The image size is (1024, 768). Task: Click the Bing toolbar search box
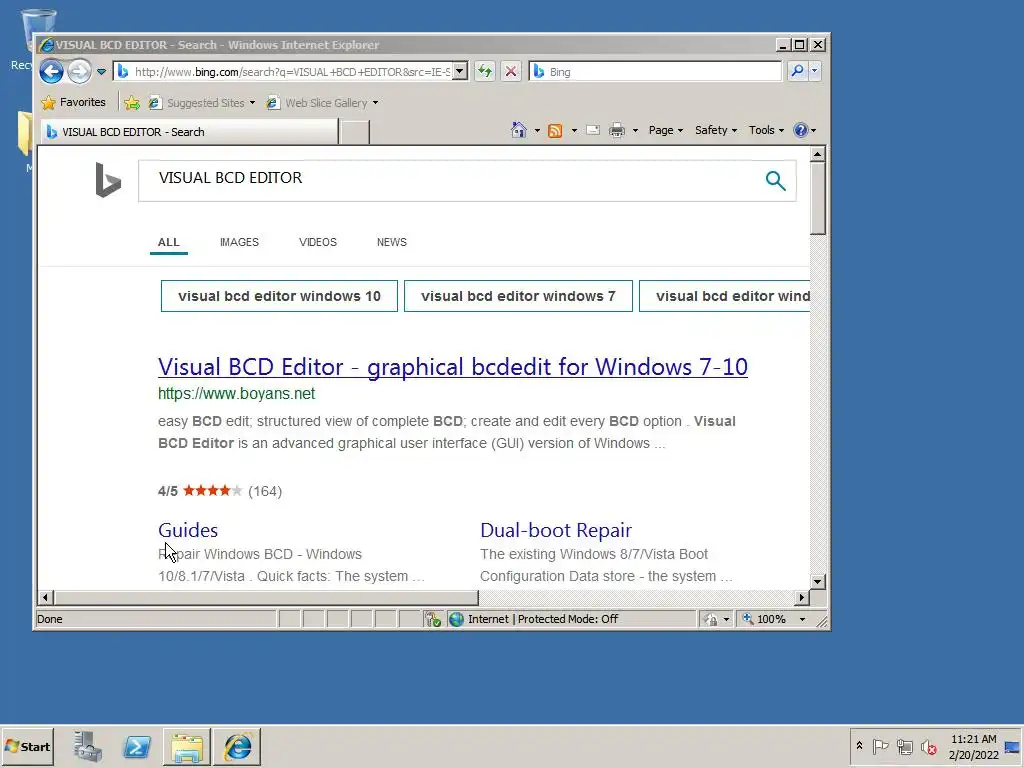click(655, 72)
